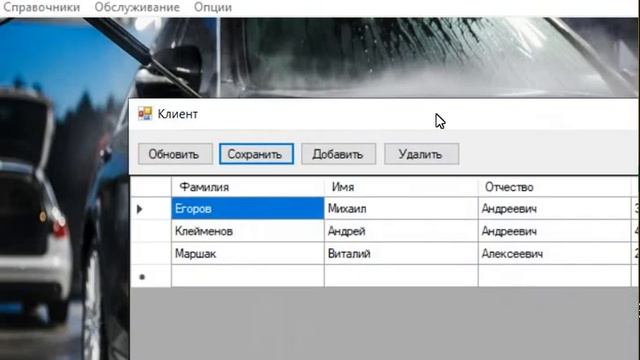Select the cell Клейменов
640x360 pixels.
248,231
